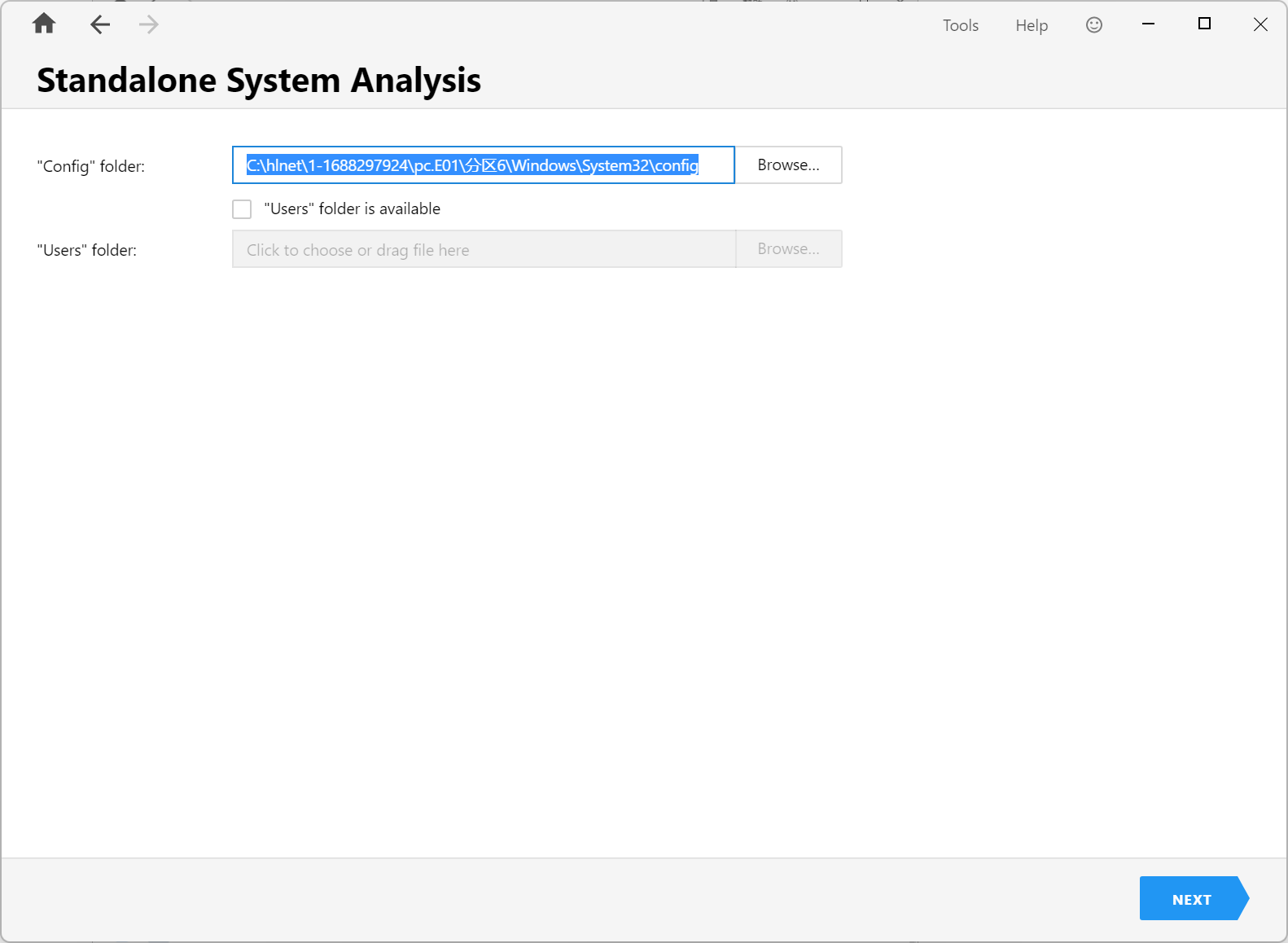
Task: Click the "Users" folder input field
Action: click(x=484, y=249)
